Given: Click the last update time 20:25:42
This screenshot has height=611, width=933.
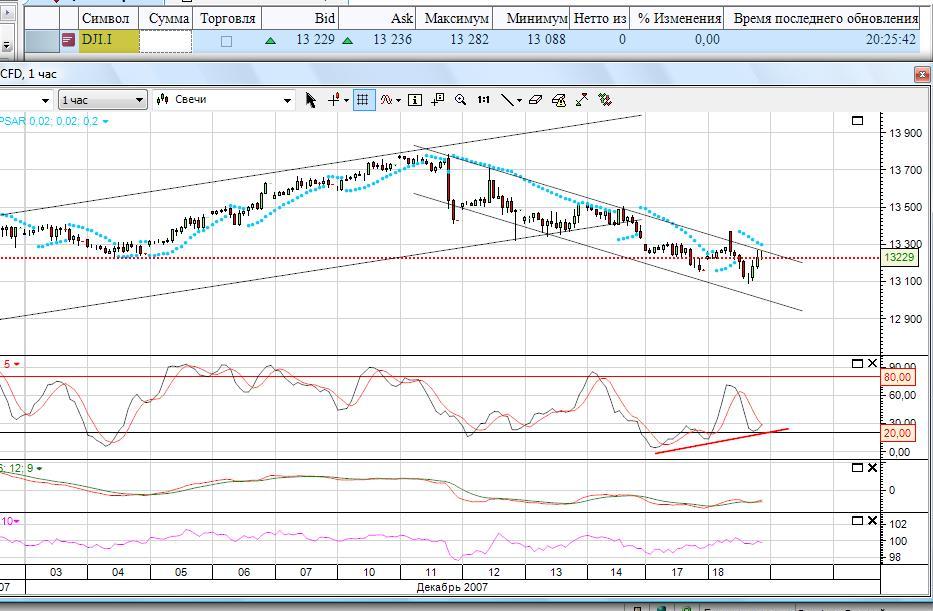Looking at the screenshot, I should pos(891,40).
